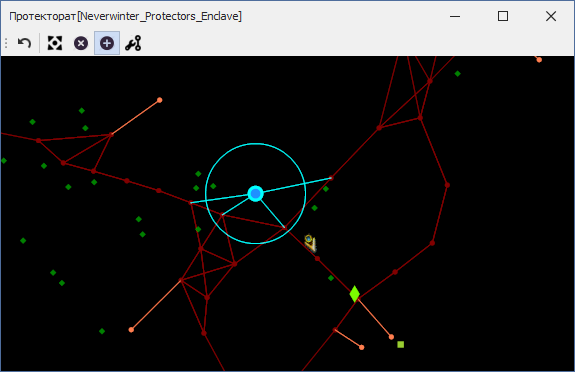Click node at right end of longest cyan line

tap(331, 178)
